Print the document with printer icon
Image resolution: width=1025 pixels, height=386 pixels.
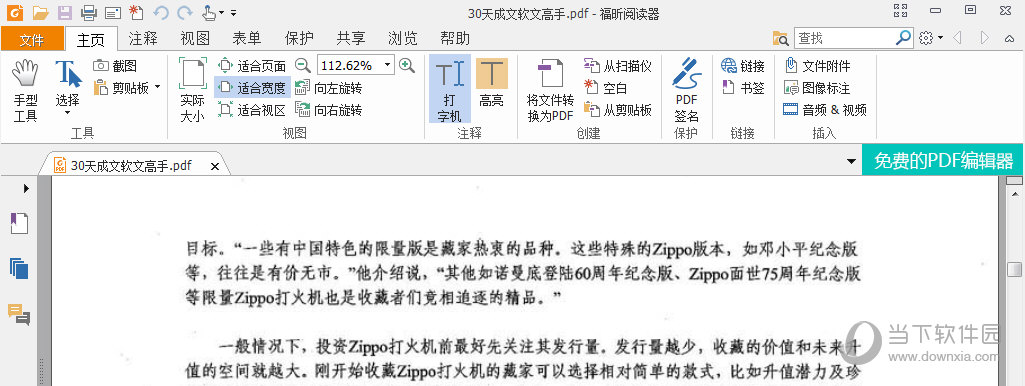[x=89, y=12]
